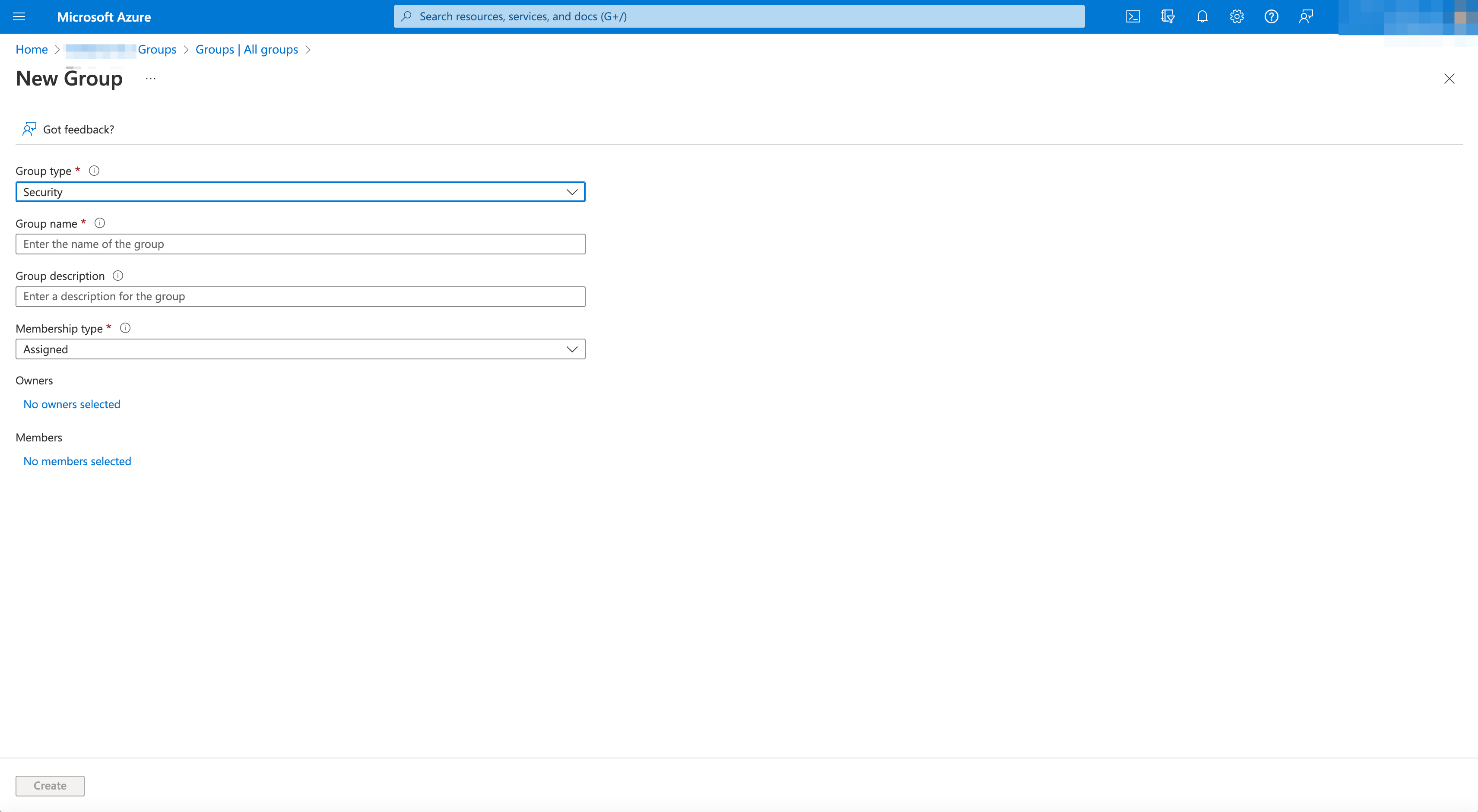This screenshot has width=1478, height=812.
Task: Open the portal hamburger menu
Action: 19,16
